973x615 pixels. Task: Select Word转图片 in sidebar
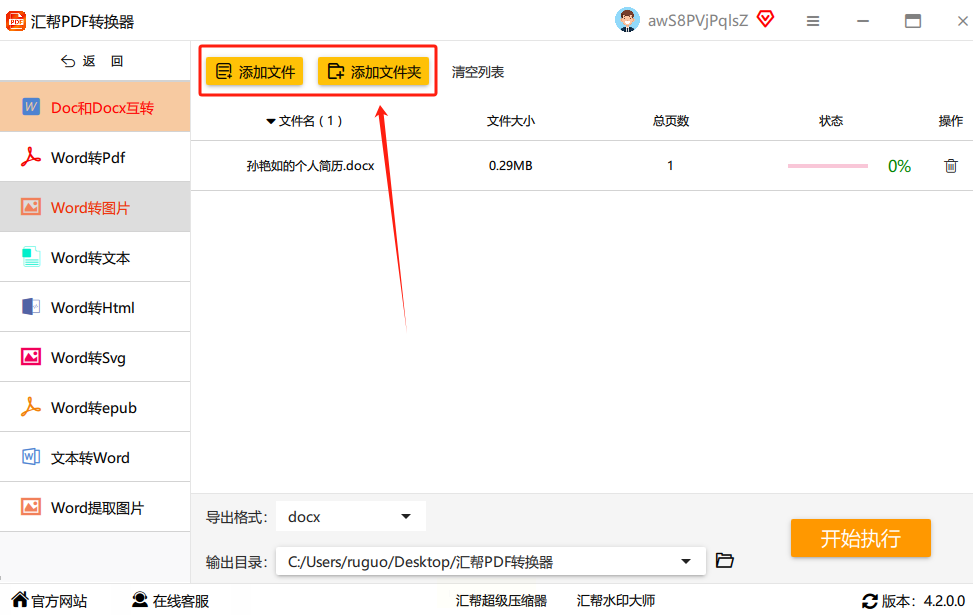pos(95,207)
